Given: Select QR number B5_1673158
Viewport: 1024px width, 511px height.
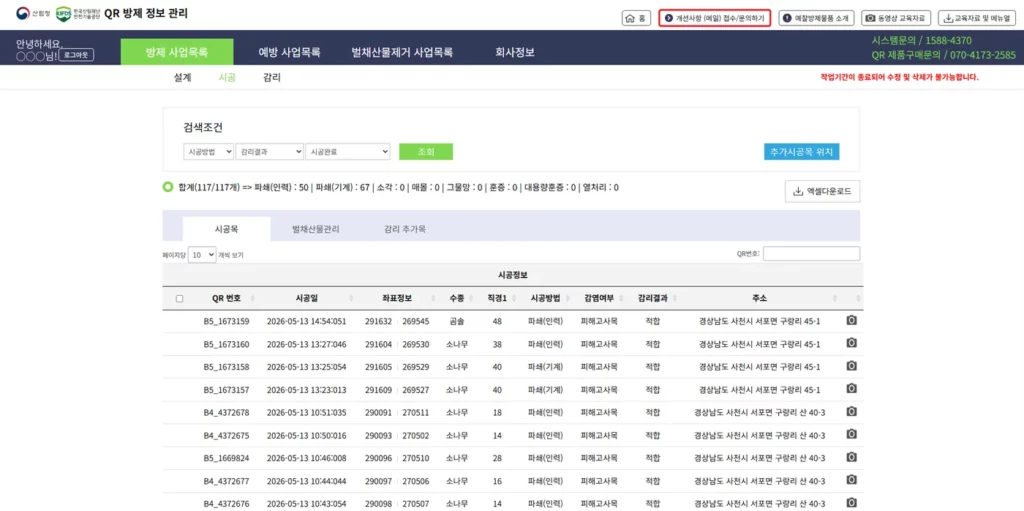Looking at the screenshot, I should click(226, 367).
